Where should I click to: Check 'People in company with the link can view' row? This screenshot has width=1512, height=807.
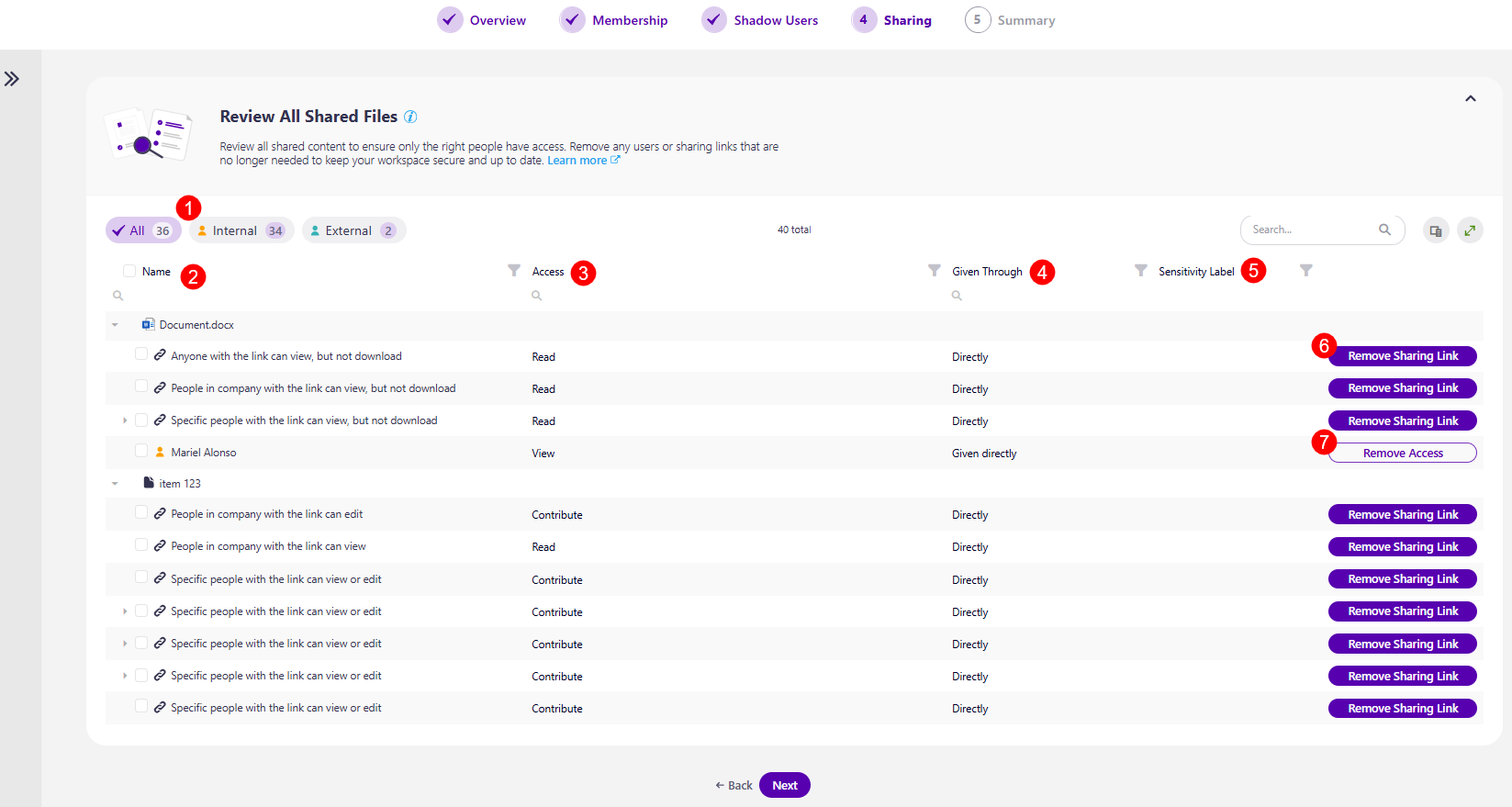tap(141, 544)
